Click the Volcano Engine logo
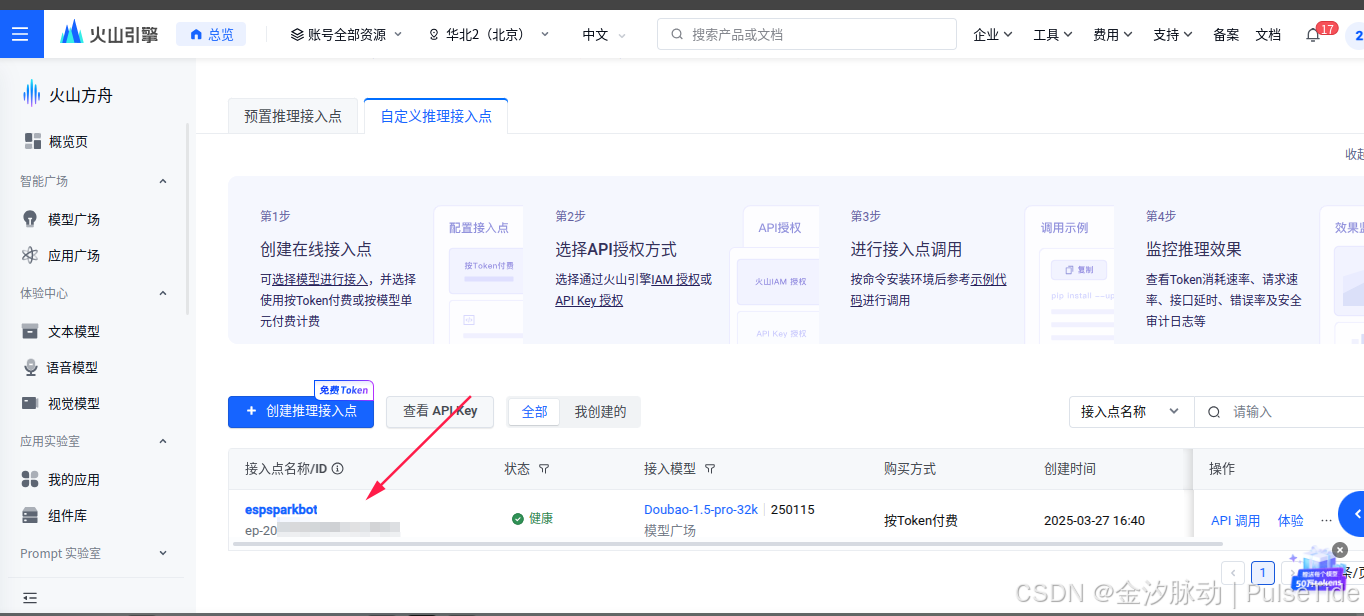The width and height of the screenshot is (1364, 616). (109, 34)
